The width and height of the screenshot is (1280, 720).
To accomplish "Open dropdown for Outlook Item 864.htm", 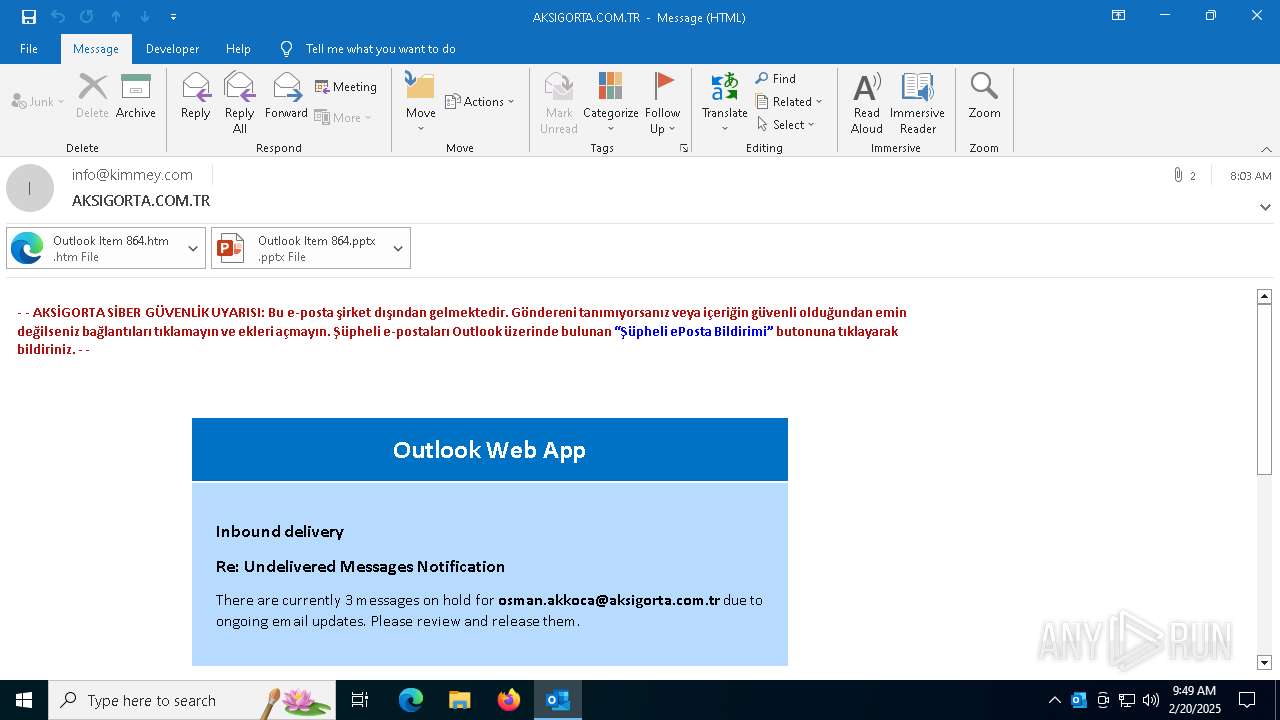I will click(193, 248).
